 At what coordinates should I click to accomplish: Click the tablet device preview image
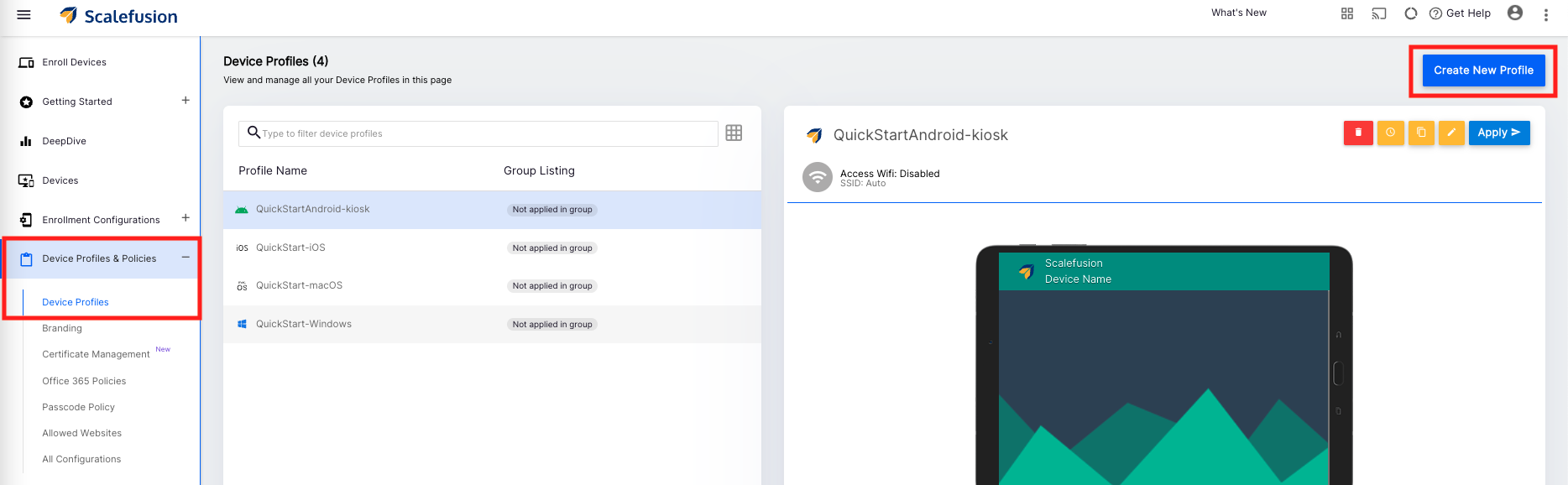click(1164, 366)
